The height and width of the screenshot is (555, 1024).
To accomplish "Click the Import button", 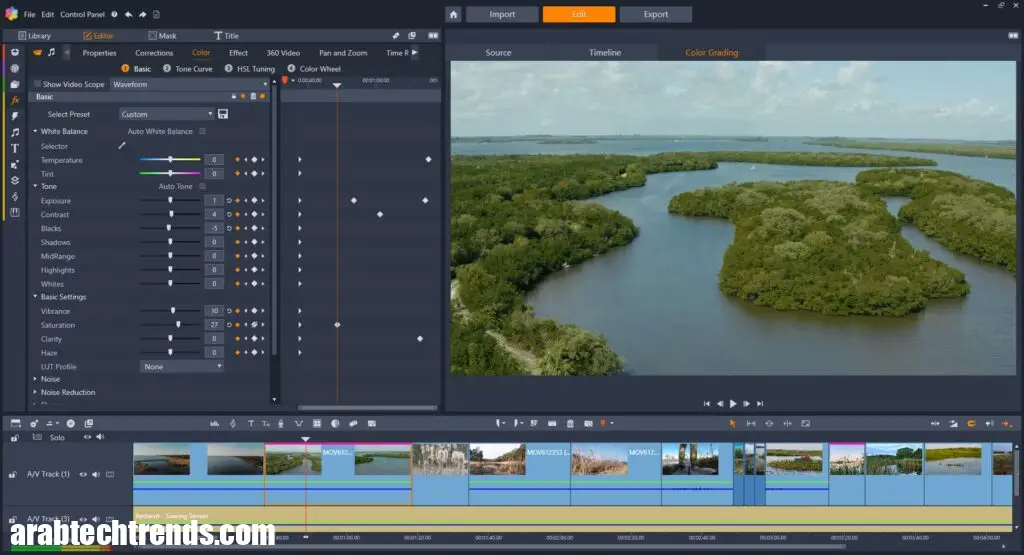I will 502,15.
